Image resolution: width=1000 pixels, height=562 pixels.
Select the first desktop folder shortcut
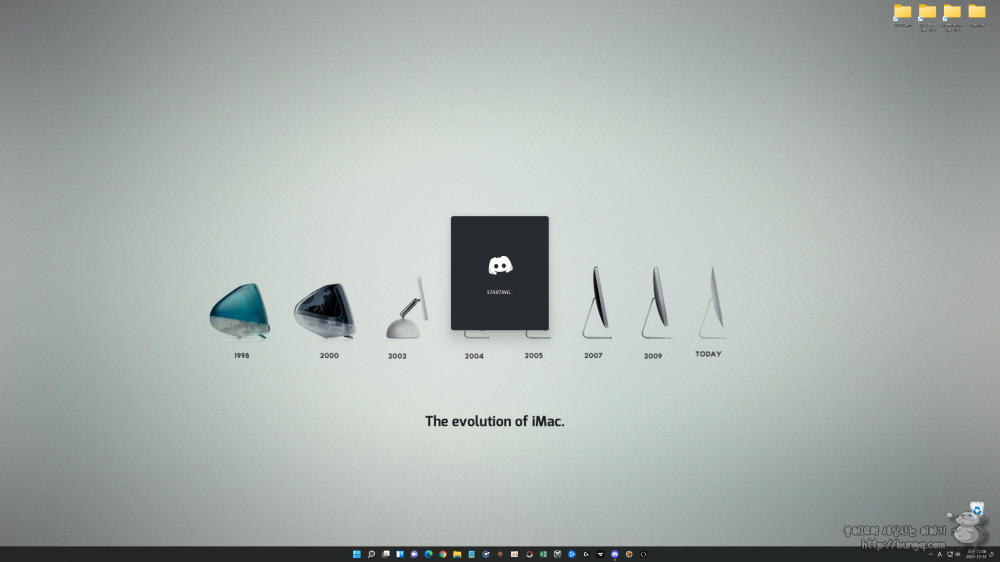(x=902, y=15)
